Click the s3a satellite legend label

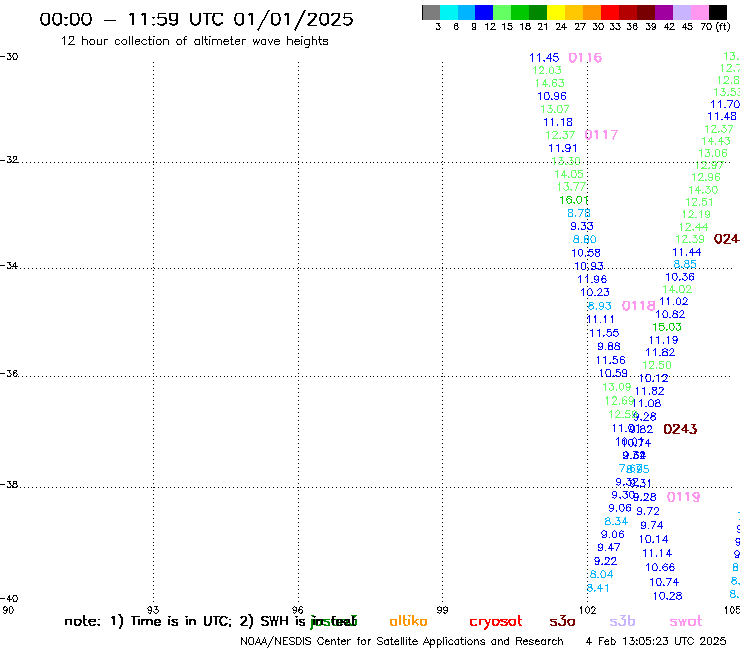point(562,621)
